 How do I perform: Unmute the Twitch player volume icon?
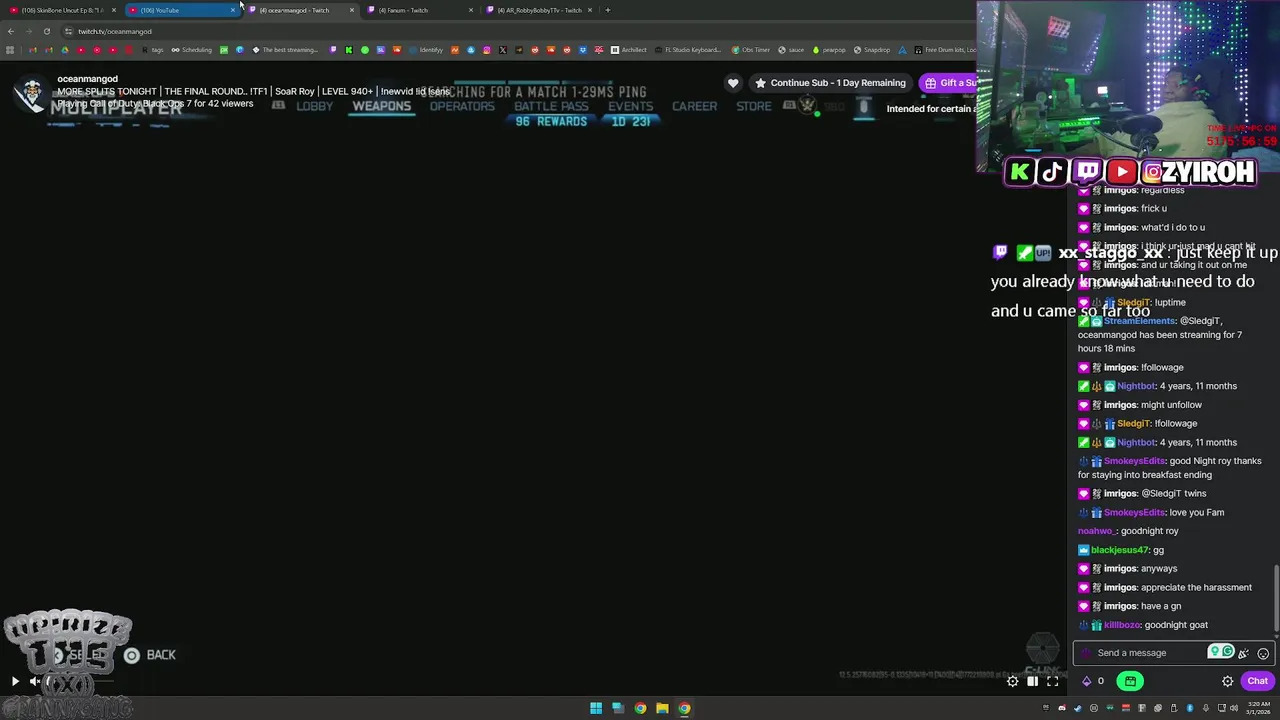coord(34,681)
